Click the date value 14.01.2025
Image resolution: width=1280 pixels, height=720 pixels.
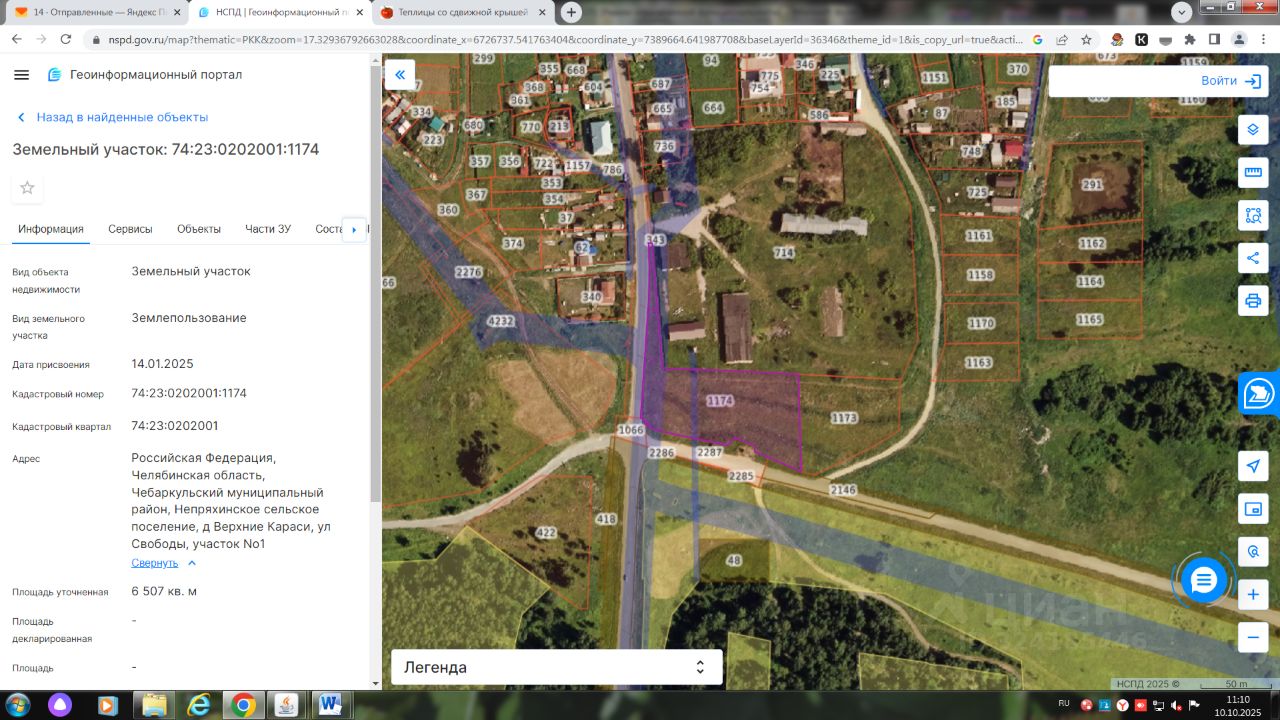pos(162,364)
